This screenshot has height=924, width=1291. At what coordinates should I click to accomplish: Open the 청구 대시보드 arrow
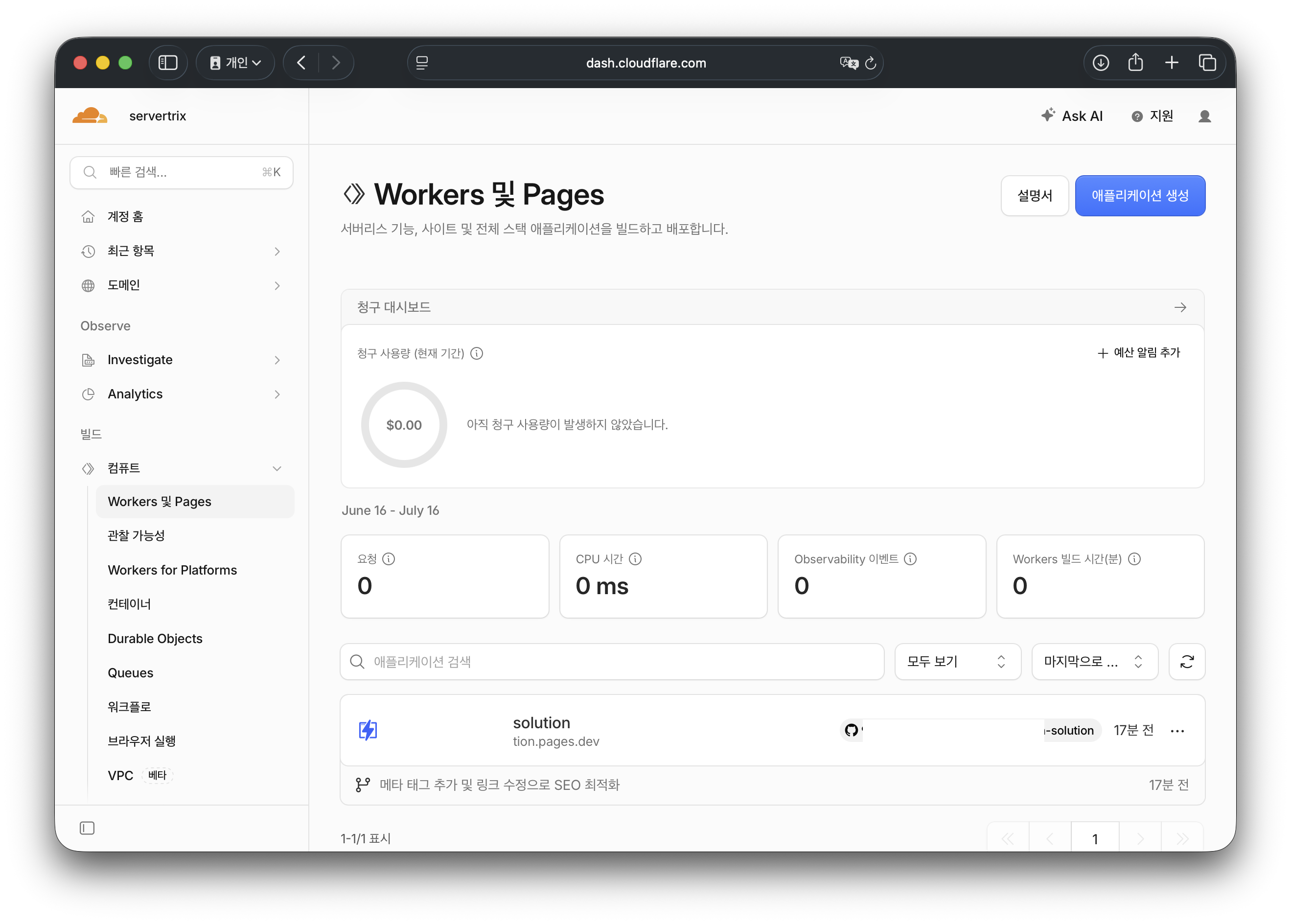[1180, 307]
